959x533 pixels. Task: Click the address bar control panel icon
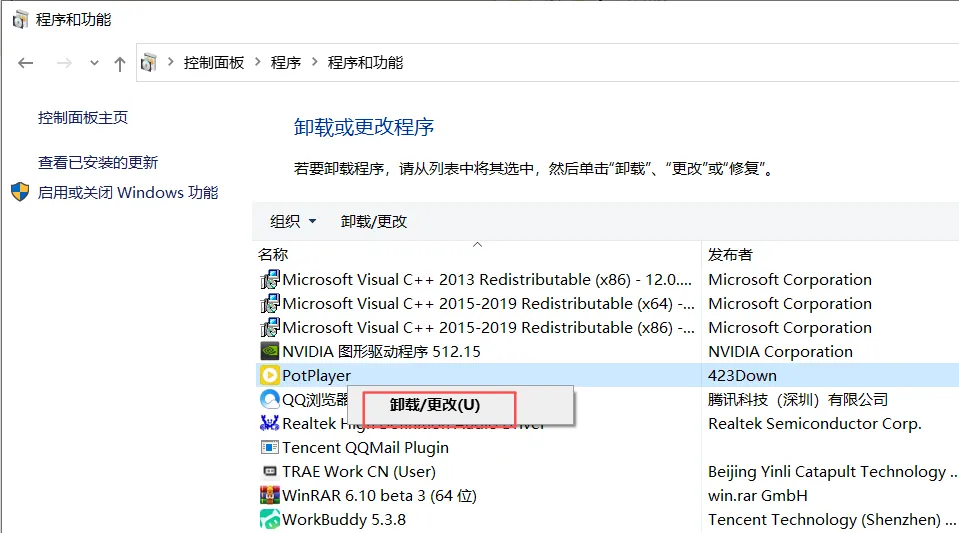click(149, 62)
